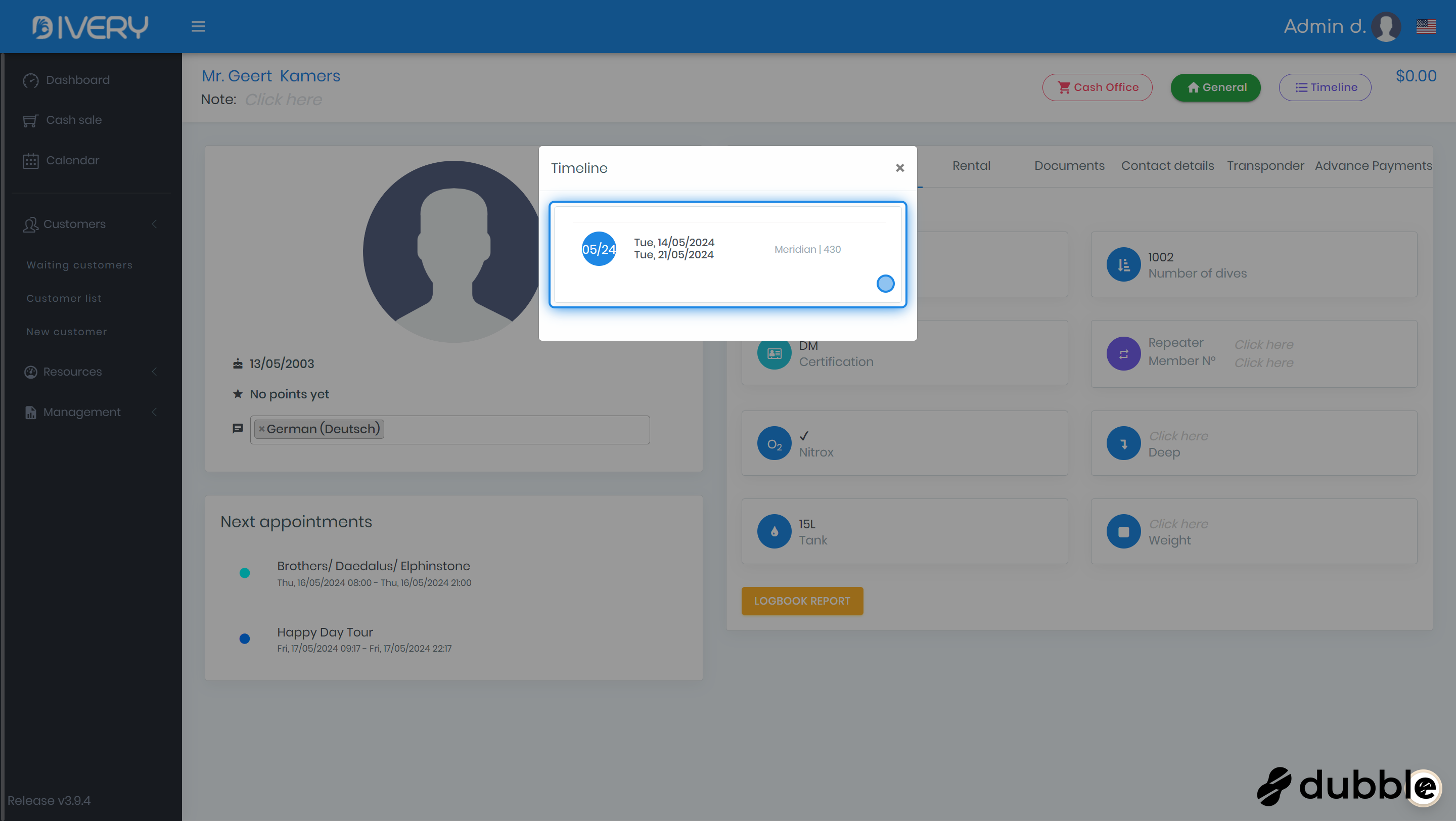The width and height of the screenshot is (1456, 821).
Task: Click the hamburger menu icon
Action: point(198,27)
